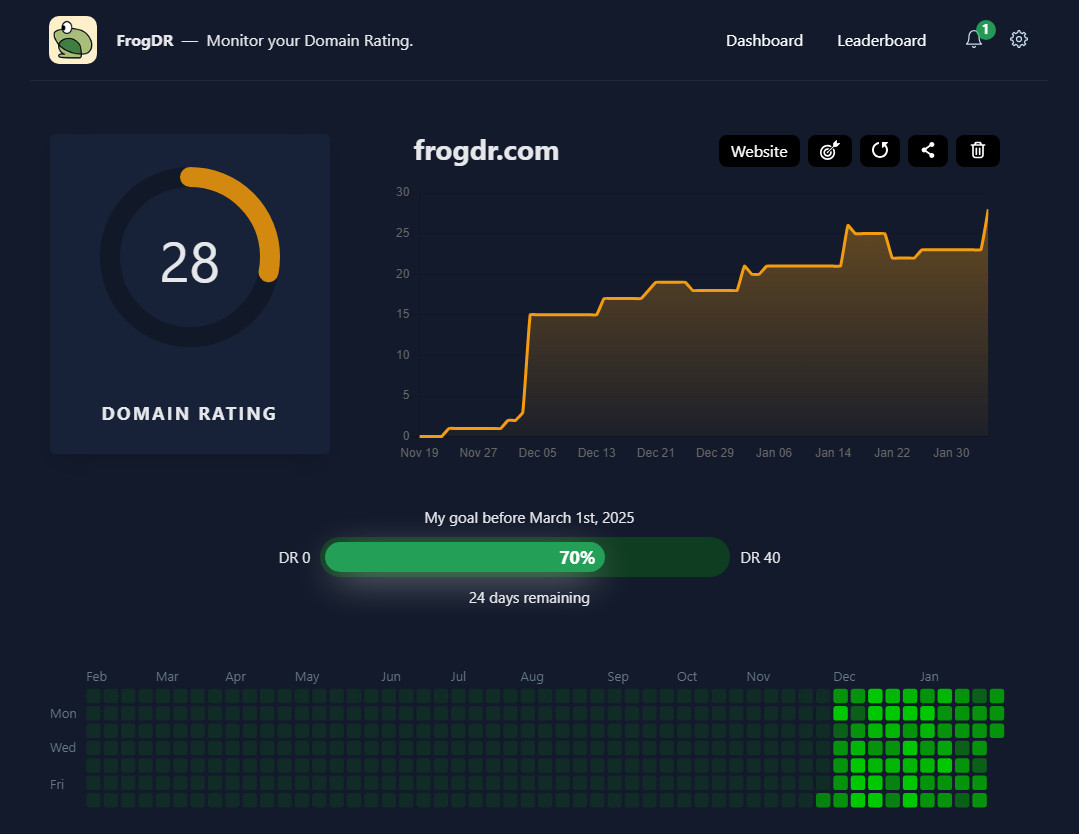
Task: Delete domain with trash icon
Action: tap(977, 151)
